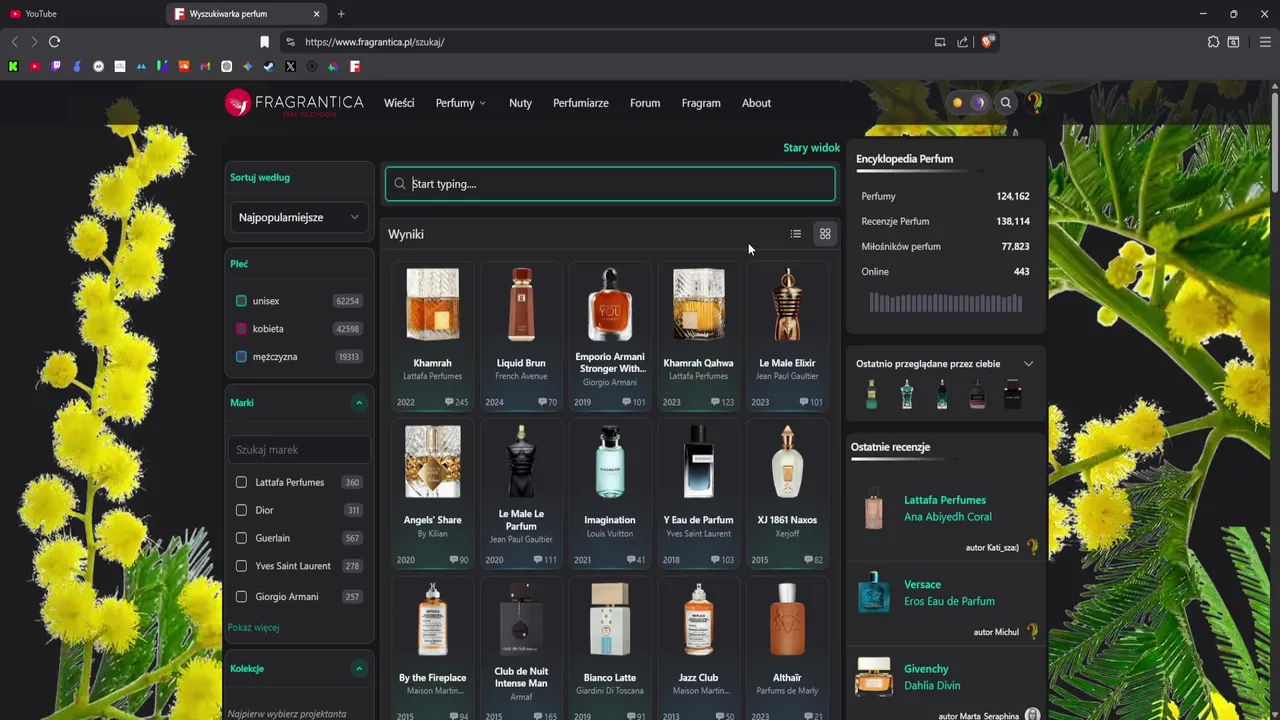
Task: Open Brave Shields icon
Action: pyautogui.click(x=987, y=42)
